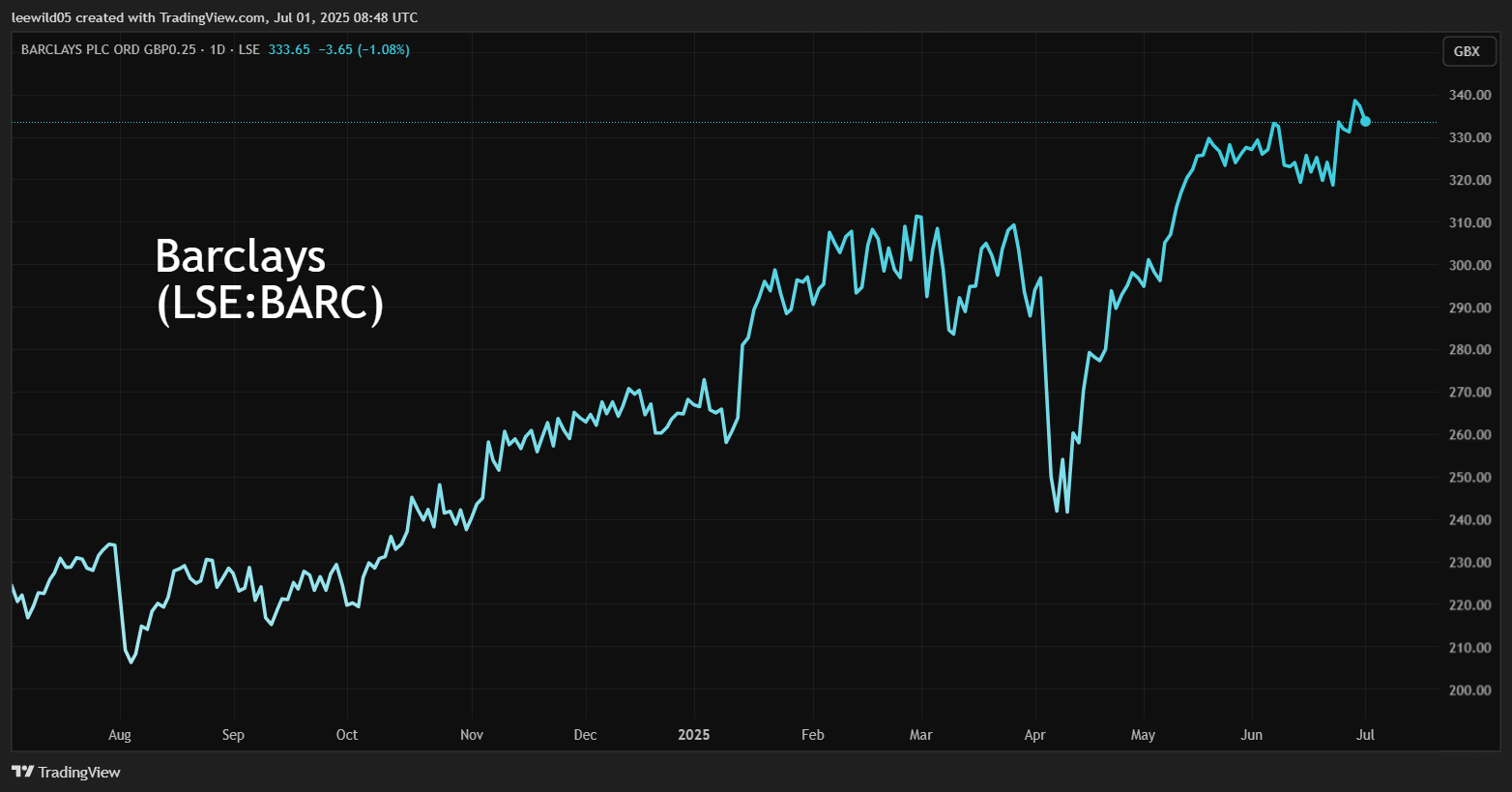Click the 290.00 price axis label
This screenshot has height=792, width=1512.
pos(1469,308)
